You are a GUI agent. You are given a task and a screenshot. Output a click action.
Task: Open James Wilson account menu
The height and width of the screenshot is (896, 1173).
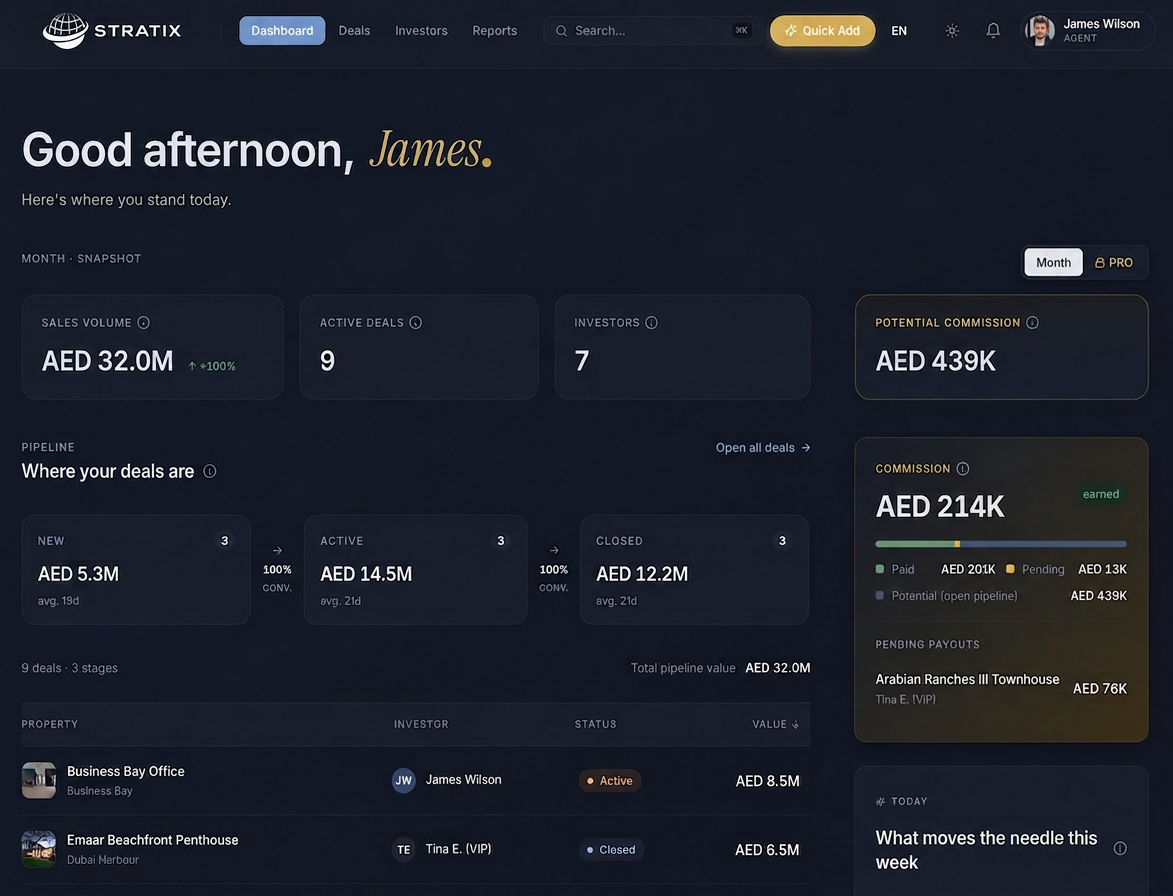pos(1088,31)
